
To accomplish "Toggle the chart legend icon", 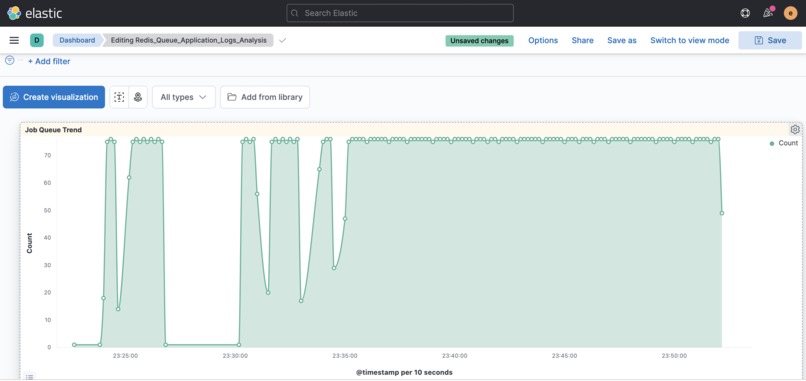I will (x=30, y=377).
